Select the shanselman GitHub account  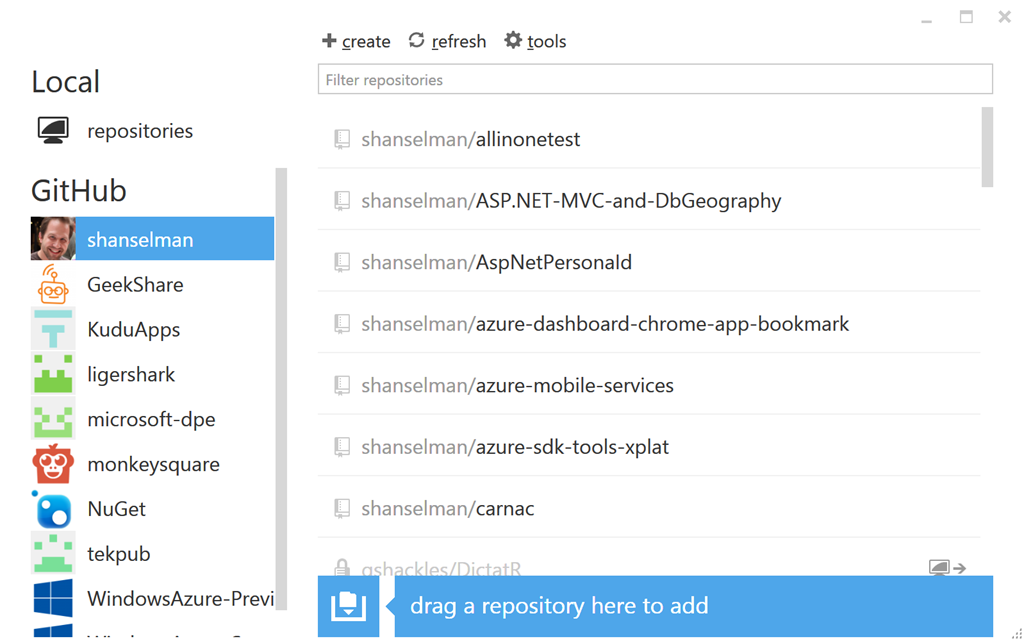pyautogui.click(x=140, y=240)
